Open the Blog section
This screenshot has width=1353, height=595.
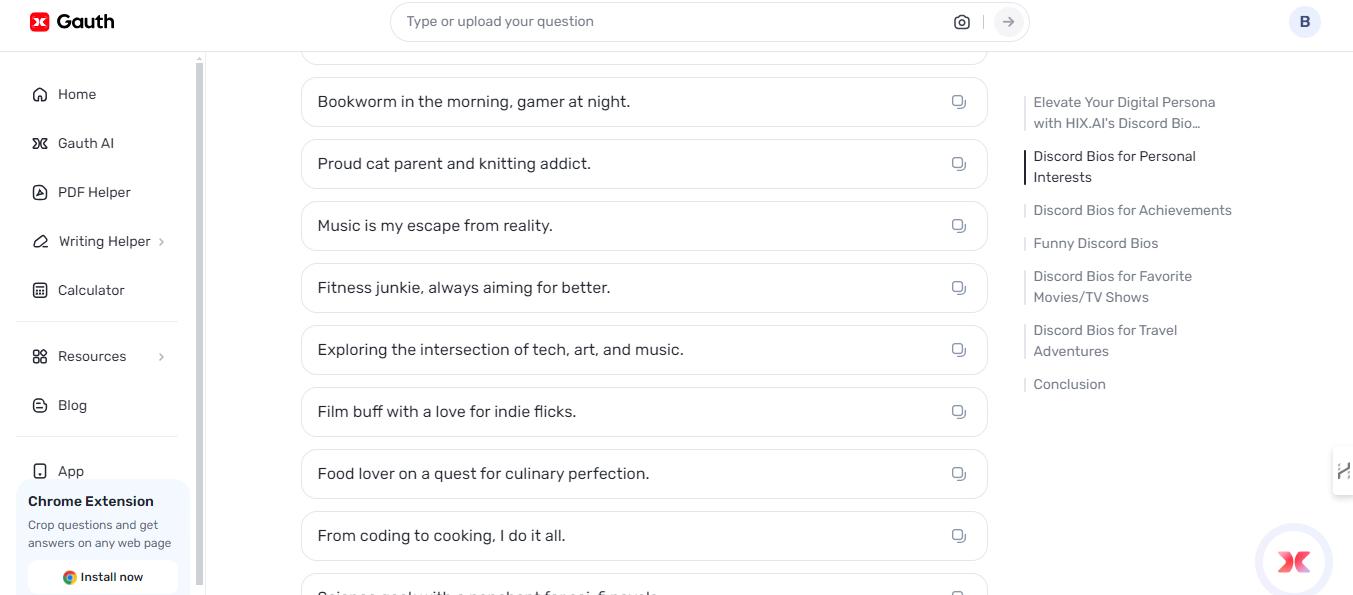pos(71,405)
